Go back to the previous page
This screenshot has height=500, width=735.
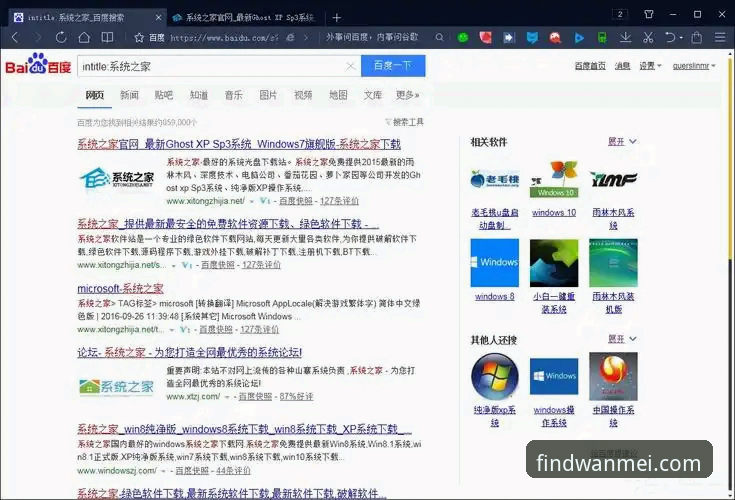(x=15, y=37)
